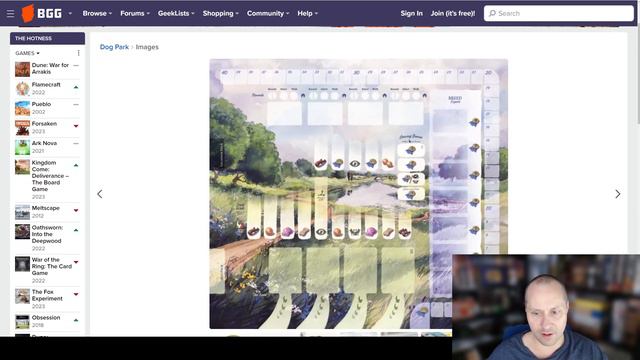Click War of the Ring thumbnail
Viewport: 640px width, 360px height.
pos(22,264)
